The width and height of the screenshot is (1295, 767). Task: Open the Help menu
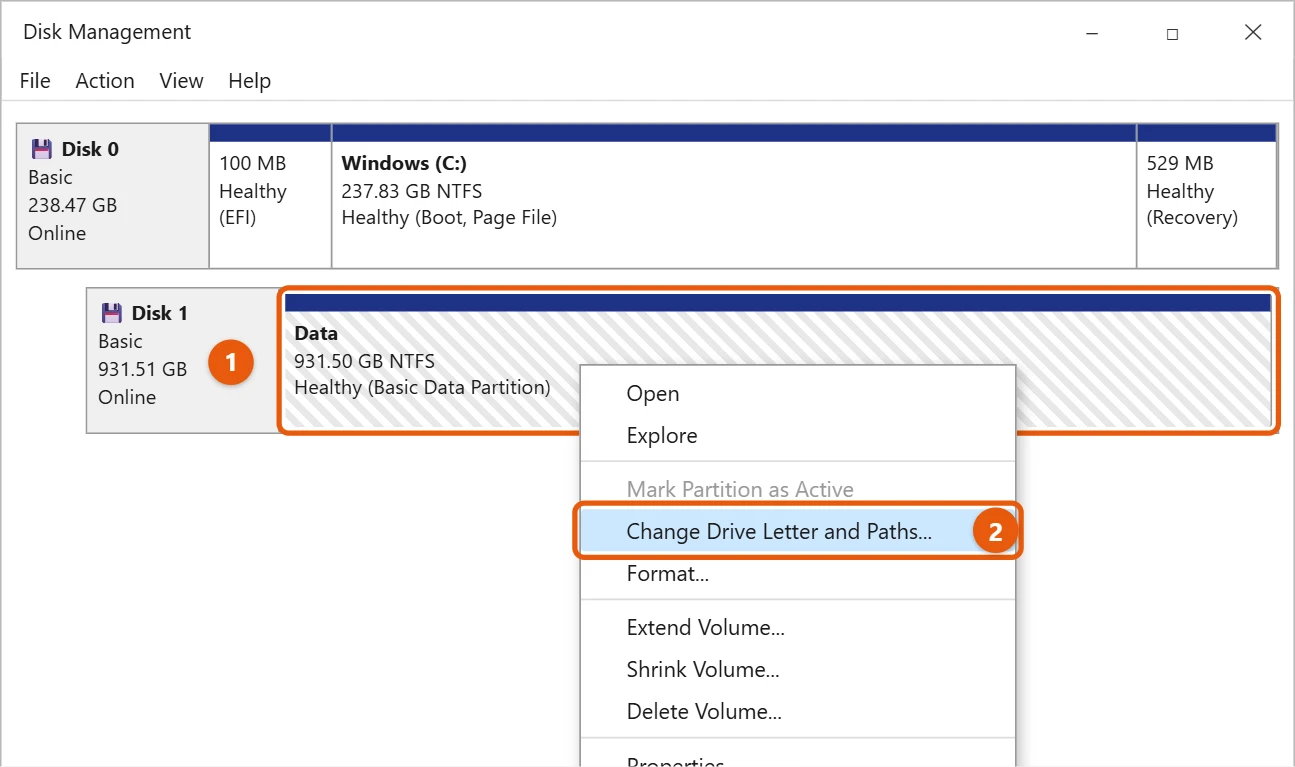click(x=249, y=81)
